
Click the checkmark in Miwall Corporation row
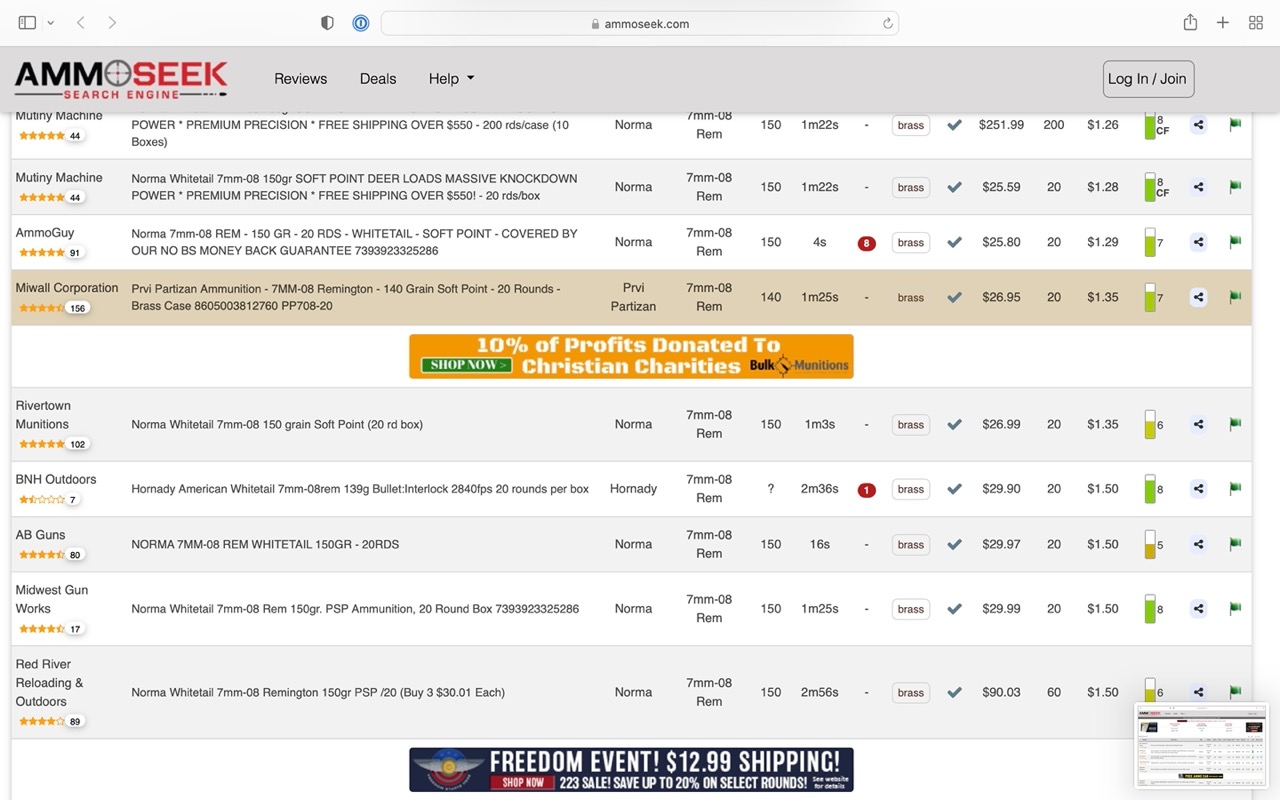pyautogui.click(x=955, y=297)
